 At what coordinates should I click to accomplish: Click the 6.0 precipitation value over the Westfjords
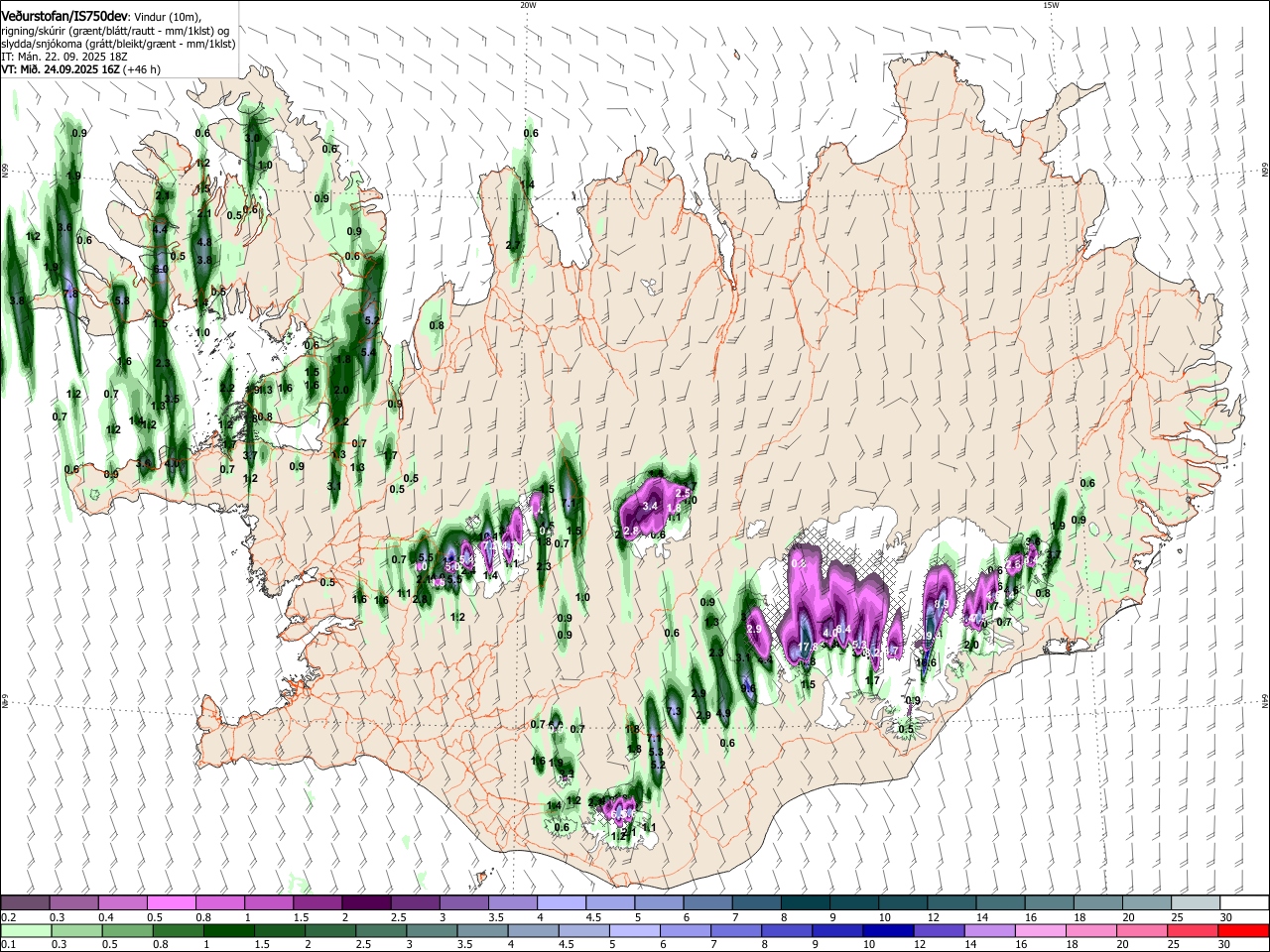[x=161, y=269]
